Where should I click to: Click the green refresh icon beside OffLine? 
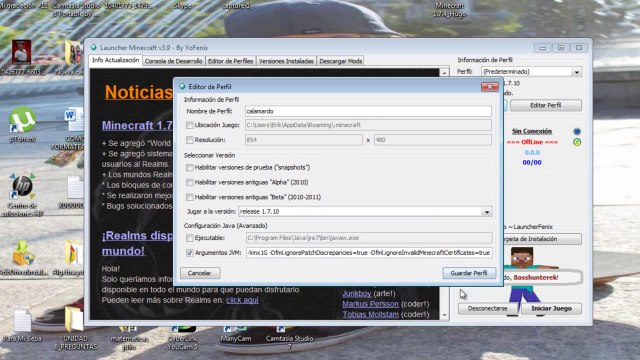coord(577,142)
